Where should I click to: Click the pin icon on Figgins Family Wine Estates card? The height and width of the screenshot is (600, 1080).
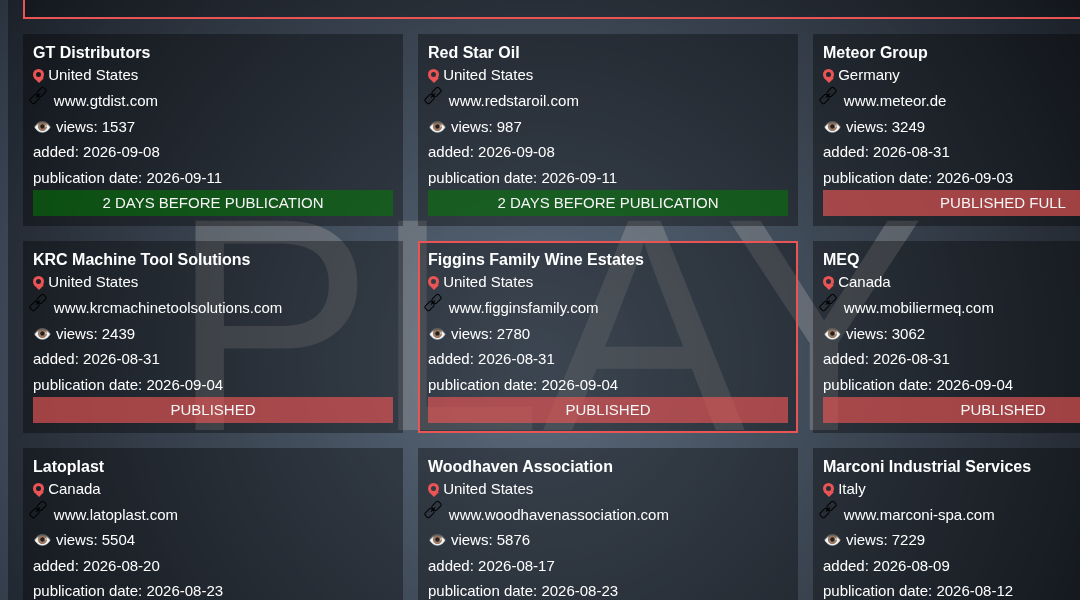click(x=433, y=282)
